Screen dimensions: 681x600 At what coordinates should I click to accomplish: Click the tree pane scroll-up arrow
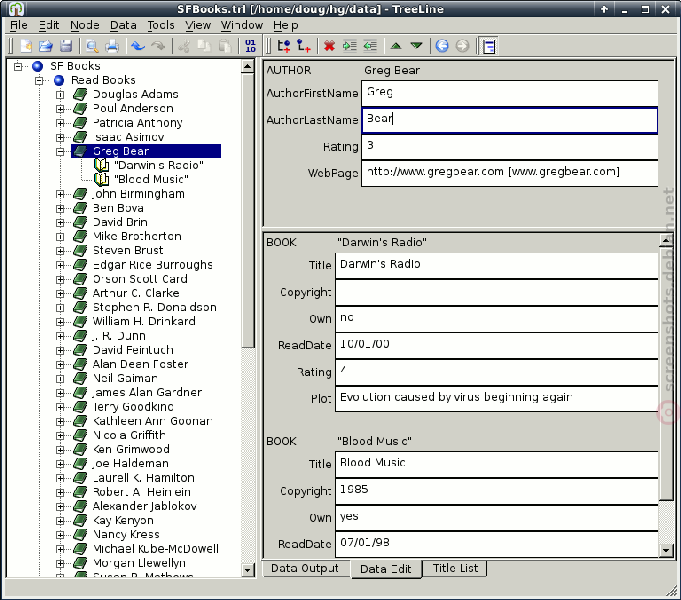tap(248, 66)
